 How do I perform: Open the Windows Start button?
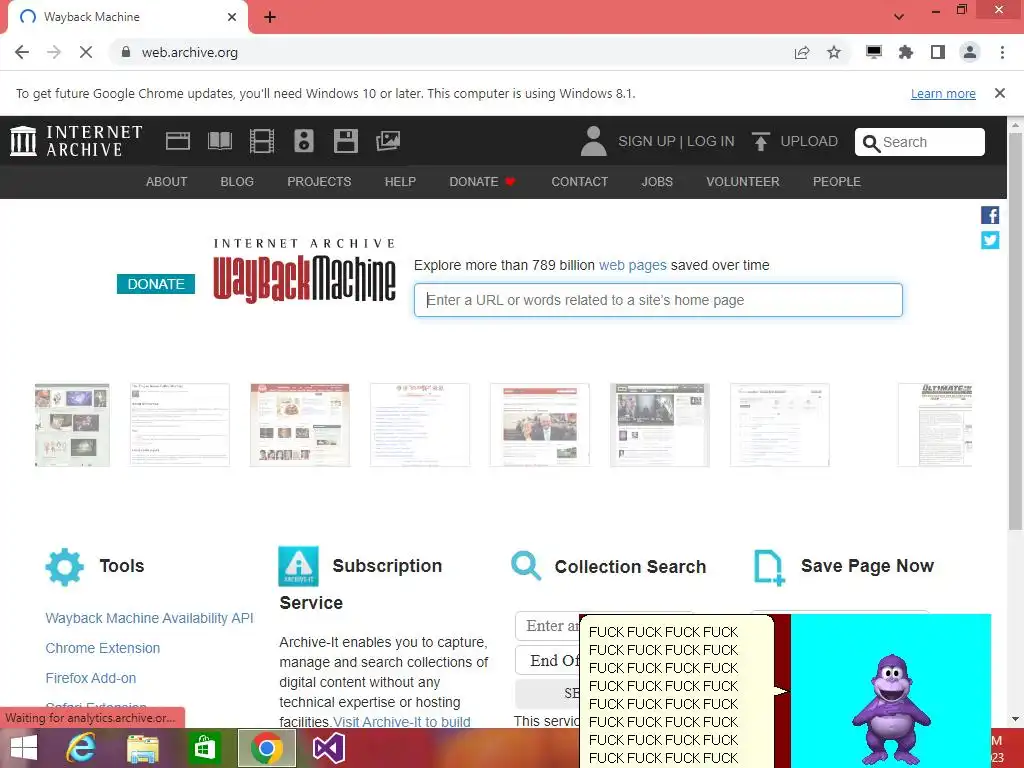pyautogui.click(x=24, y=748)
